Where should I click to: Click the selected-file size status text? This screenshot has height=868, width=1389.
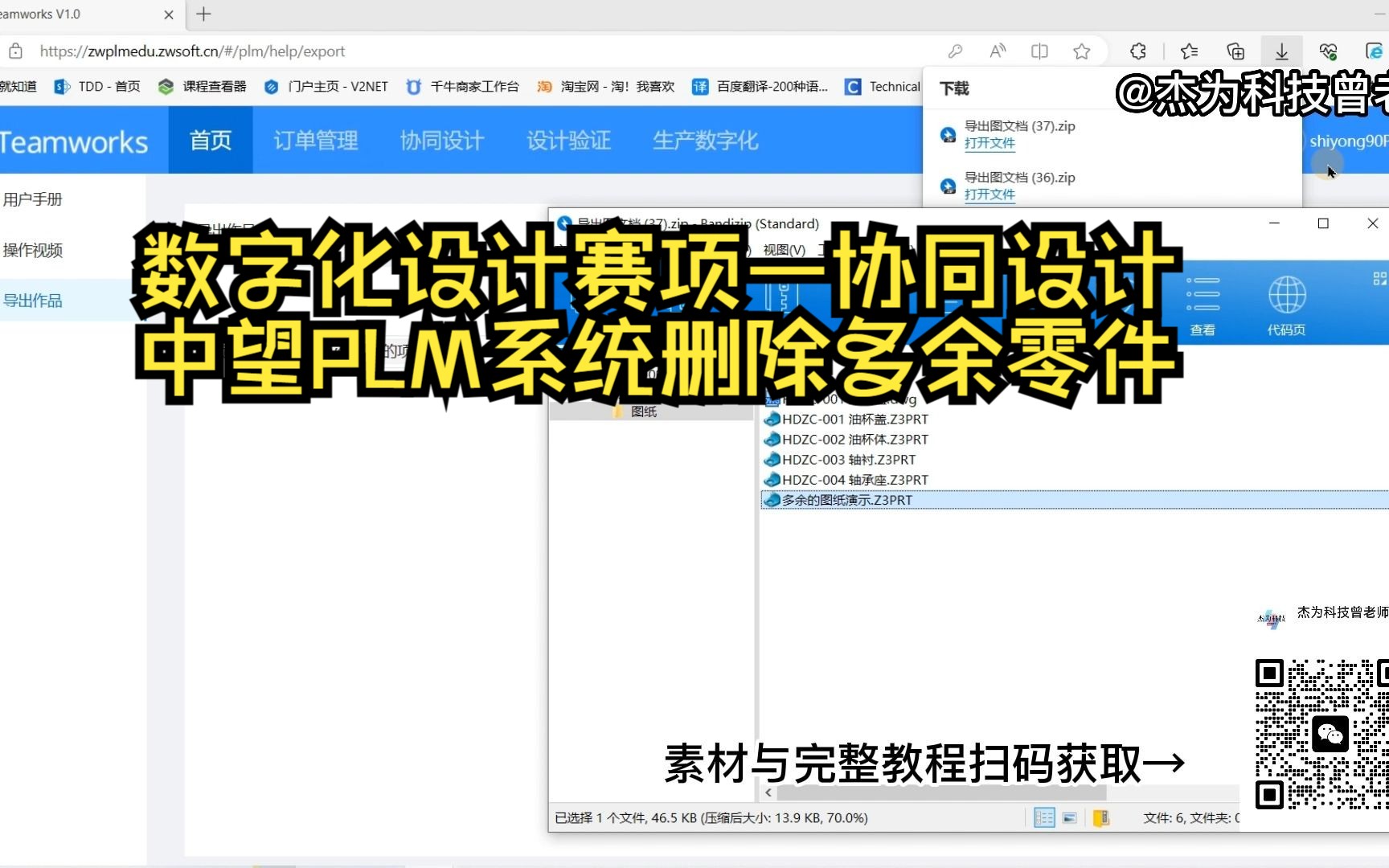pos(711,817)
